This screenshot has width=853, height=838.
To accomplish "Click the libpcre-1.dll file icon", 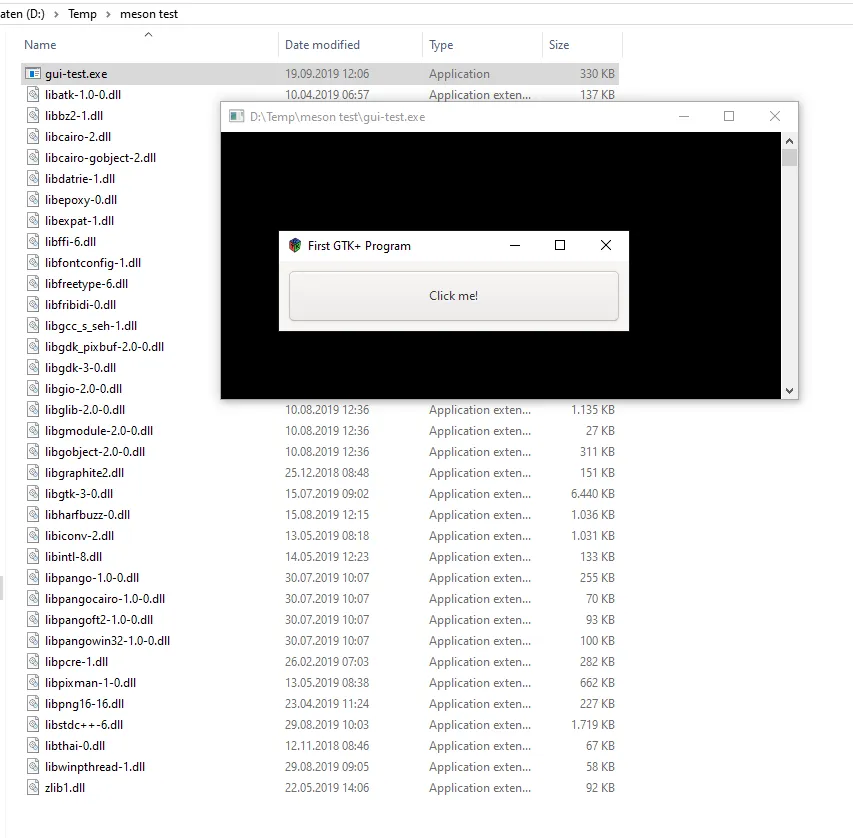I will (x=33, y=662).
